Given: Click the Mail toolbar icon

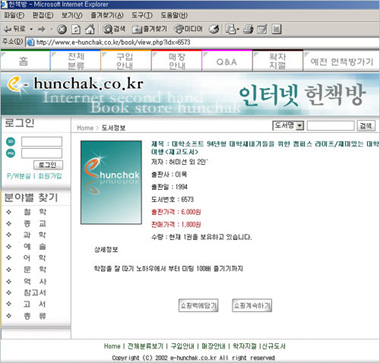Looking at the screenshot, I should pos(232,29).
